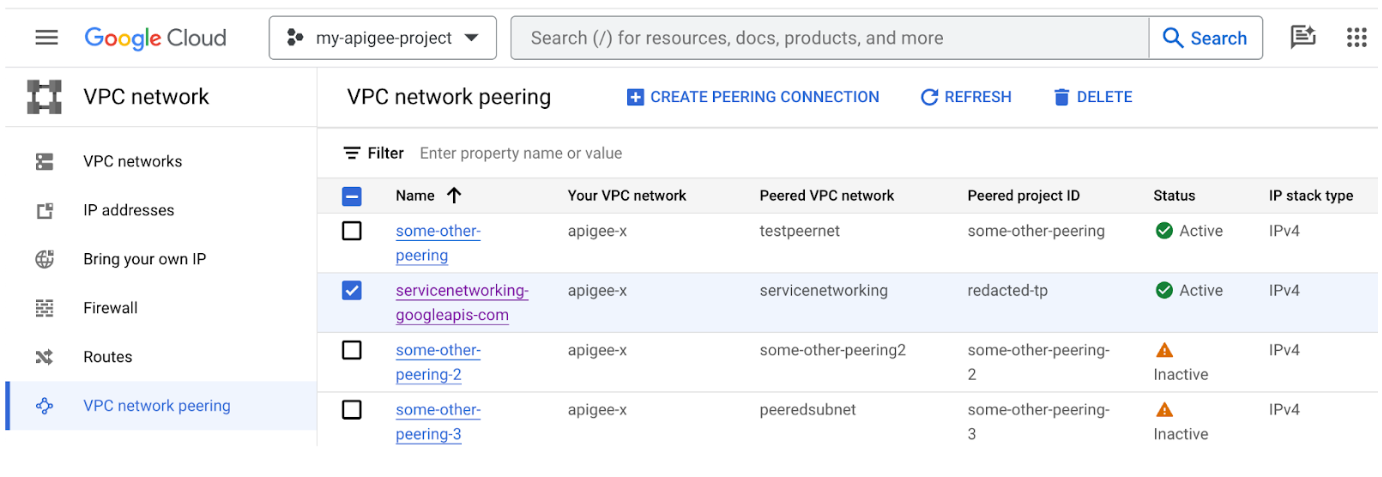Toggle the select-all header checkbox
Viewport: 1382px width, 477px height.
pyautogui.click(x=352, y=196)
